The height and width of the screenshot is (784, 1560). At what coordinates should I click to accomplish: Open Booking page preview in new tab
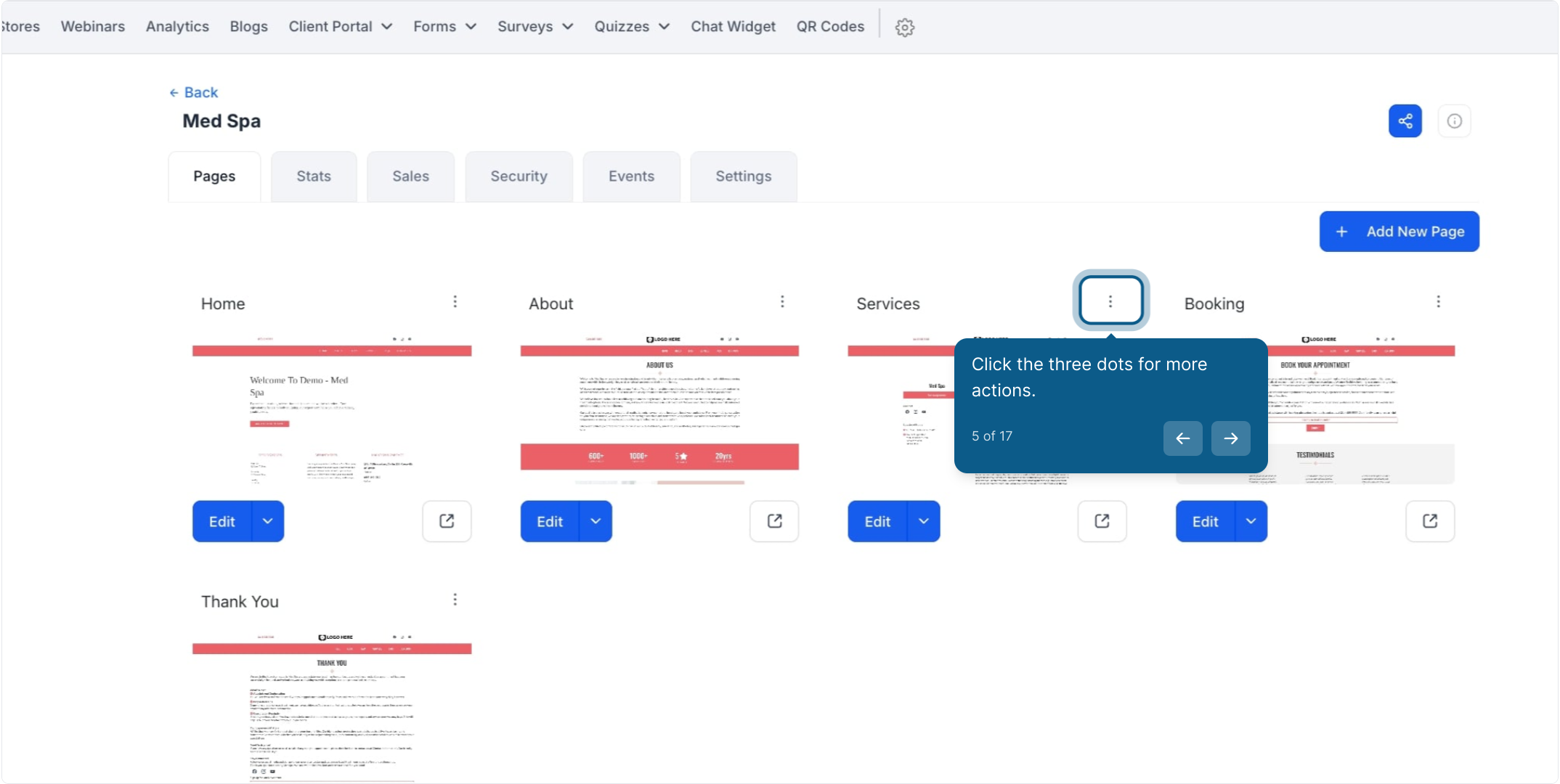1430,521
